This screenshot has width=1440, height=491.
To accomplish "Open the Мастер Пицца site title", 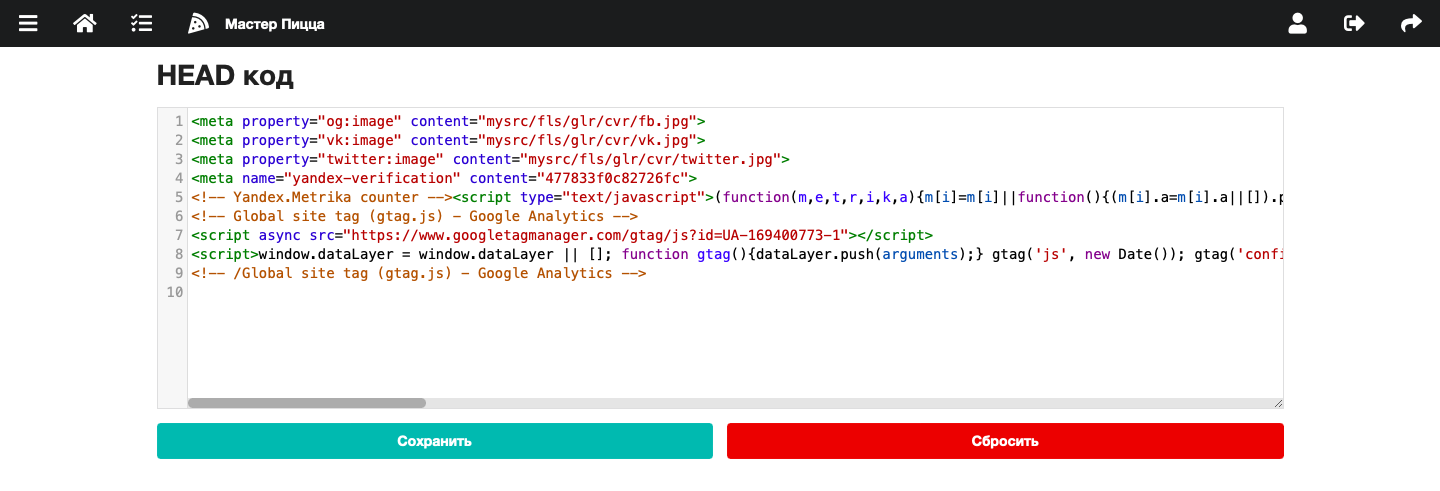I will (274, 24).
